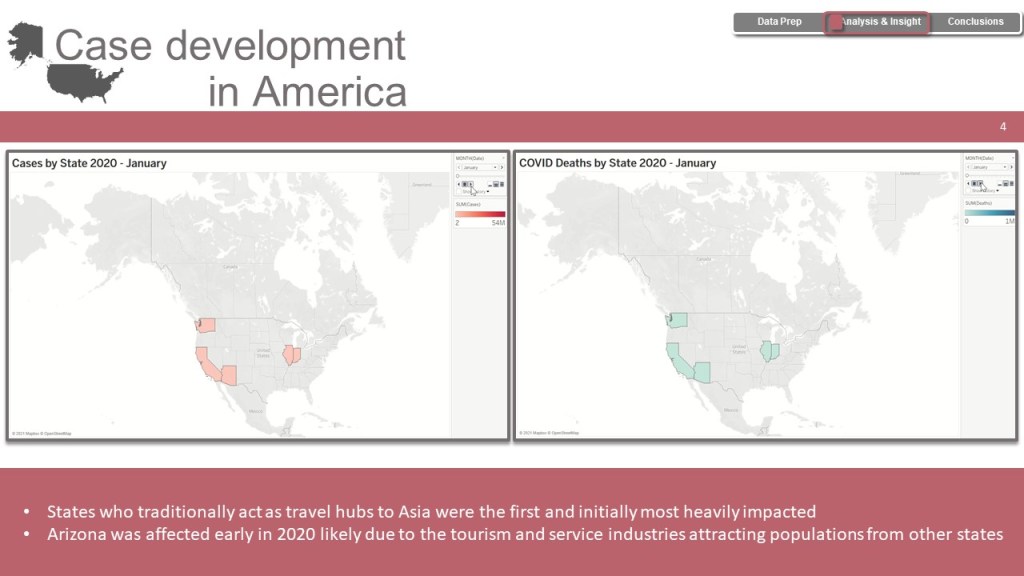Screen dimensions: 1024x576
Task: Select fast playback speed in Cases panel
Action: tap(502, 184)
